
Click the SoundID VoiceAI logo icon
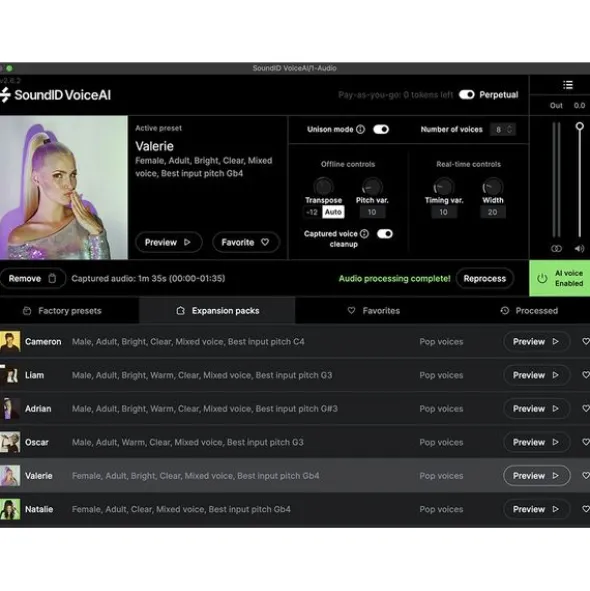5,95
